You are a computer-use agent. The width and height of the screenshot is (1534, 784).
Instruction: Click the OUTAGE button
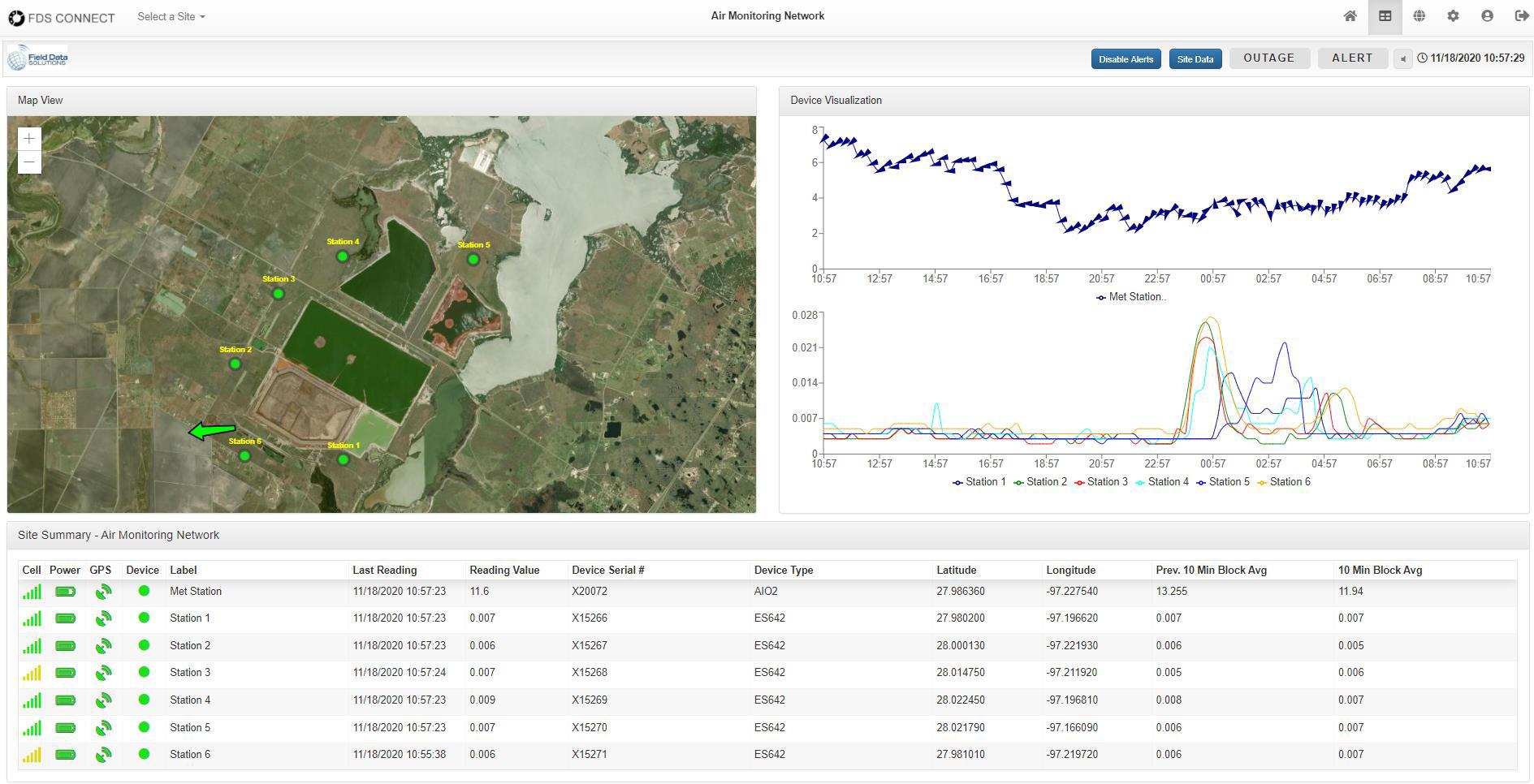point(1269,58)
